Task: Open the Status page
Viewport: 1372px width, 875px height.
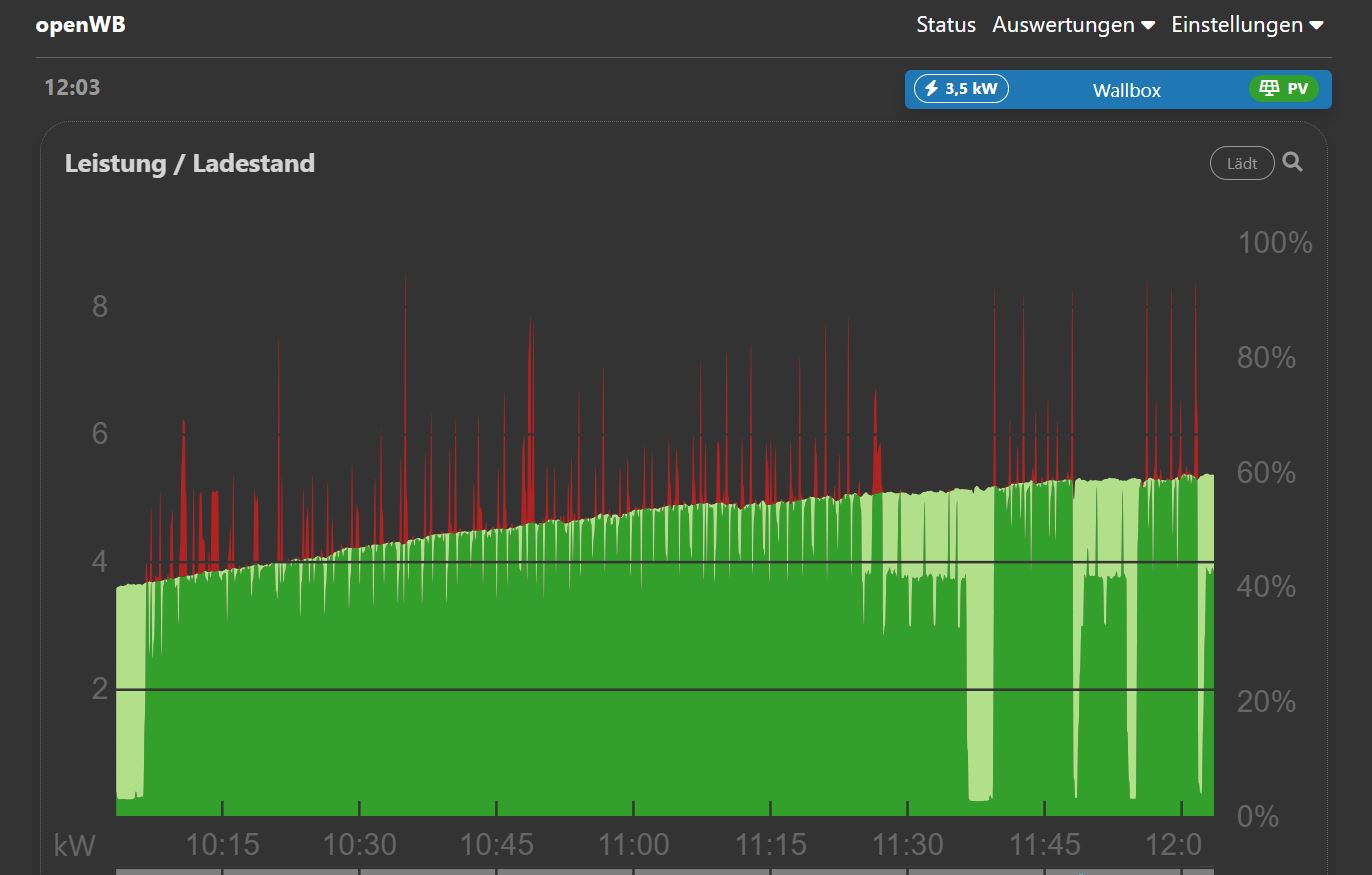Action: tap(945, 25)
